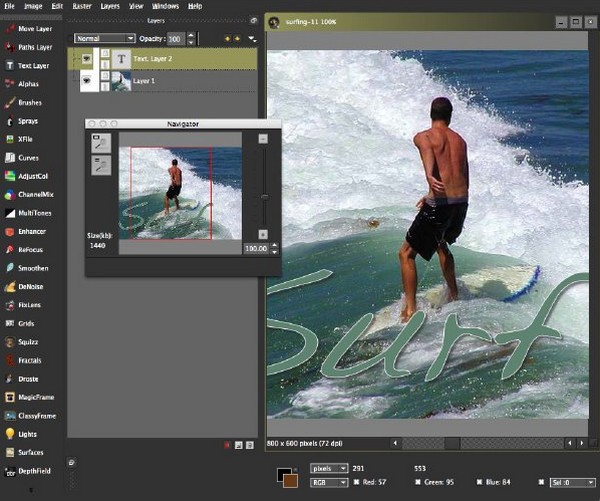Image resolution: width=600 pixels, height=501 pixels.
Task: Open the Curves adjustment tool
Action: (28, 157)
